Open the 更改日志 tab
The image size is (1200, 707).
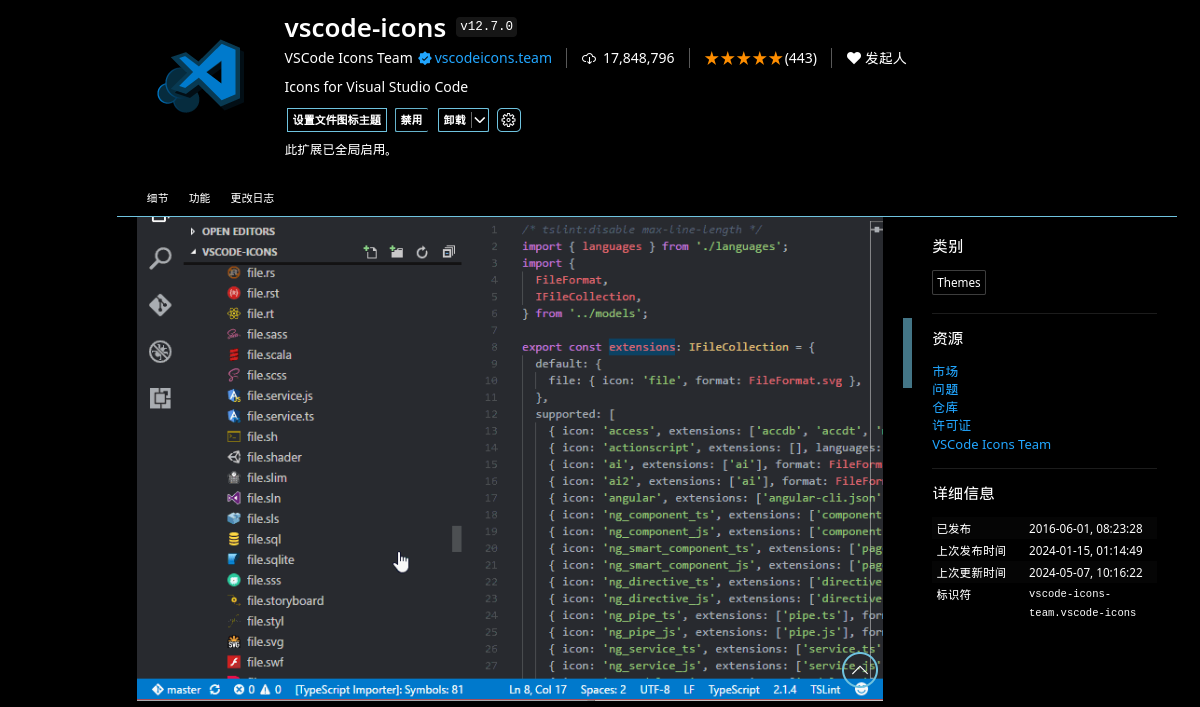tap(252, 198)
